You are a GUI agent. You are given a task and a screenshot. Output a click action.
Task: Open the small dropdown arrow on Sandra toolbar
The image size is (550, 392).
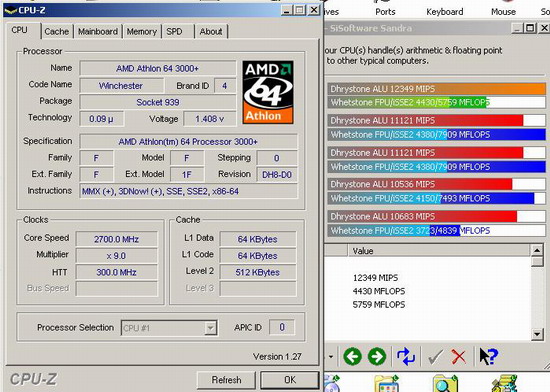click(x=331, y=357)
